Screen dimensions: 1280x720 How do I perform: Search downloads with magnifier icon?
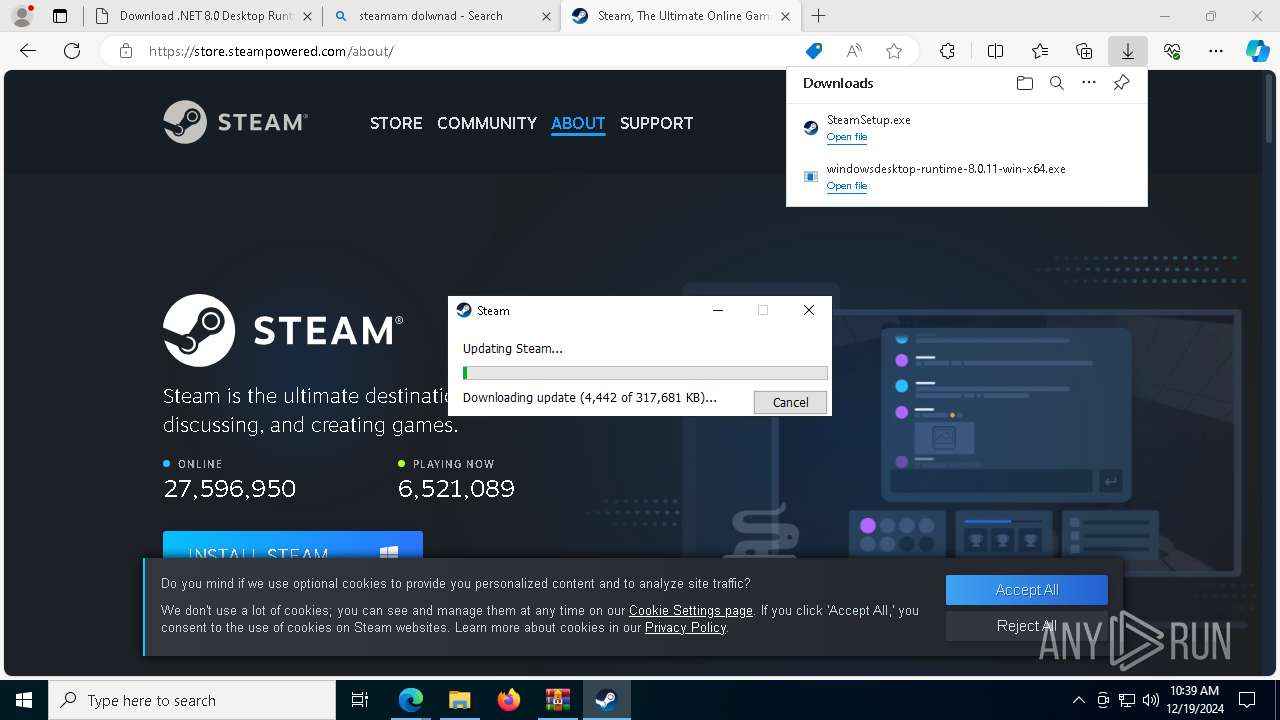(x=1057, y=83)
